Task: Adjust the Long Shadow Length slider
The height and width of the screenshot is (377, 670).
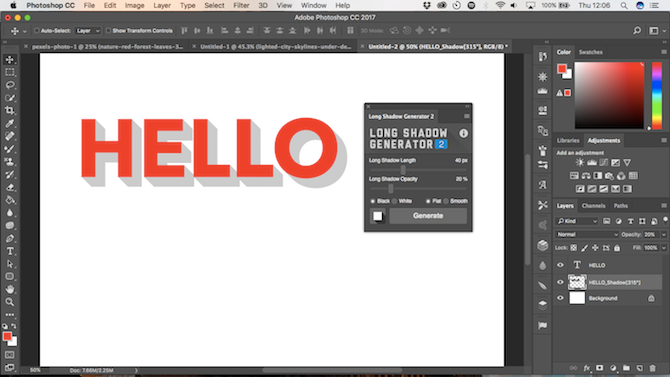Action: coord(403,170)
